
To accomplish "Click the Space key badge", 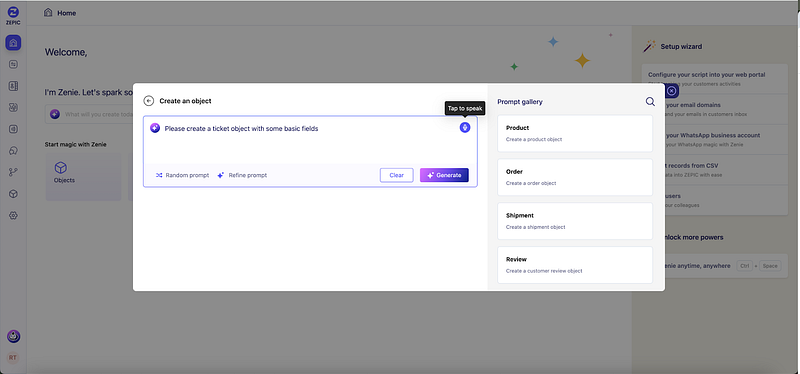I will [x=770, y=266].
